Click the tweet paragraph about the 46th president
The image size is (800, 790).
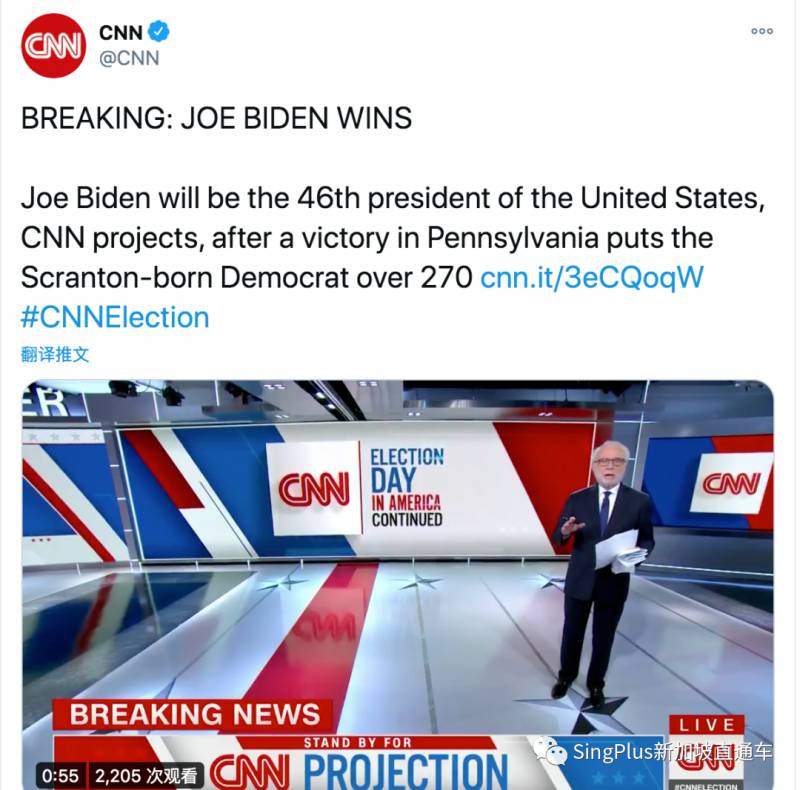pyautogui.click(x=392, y=237)
